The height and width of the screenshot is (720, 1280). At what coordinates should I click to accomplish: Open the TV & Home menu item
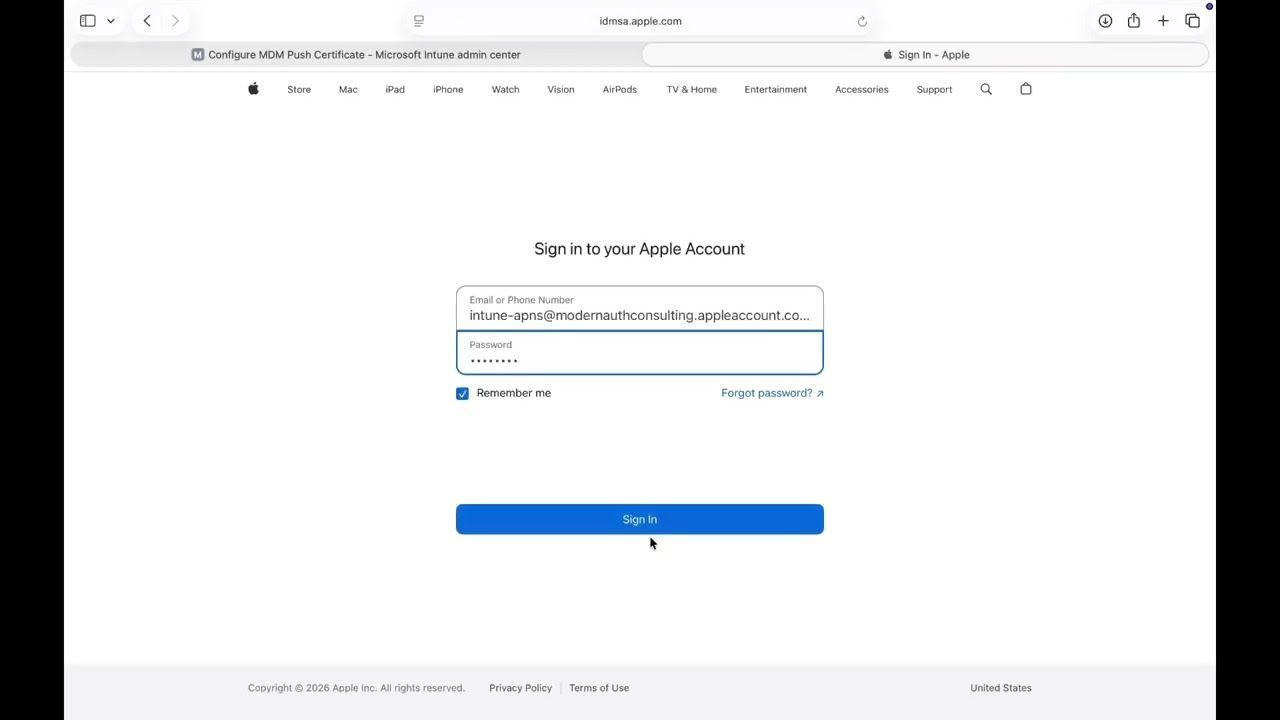click(692, 90)
